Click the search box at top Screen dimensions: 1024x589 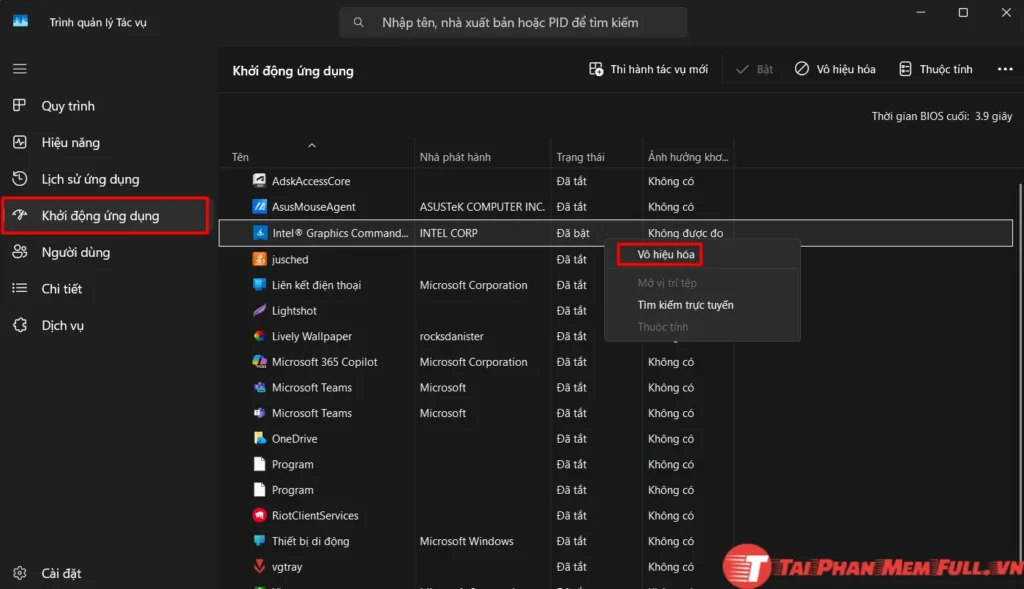click(x=513, y=22)
